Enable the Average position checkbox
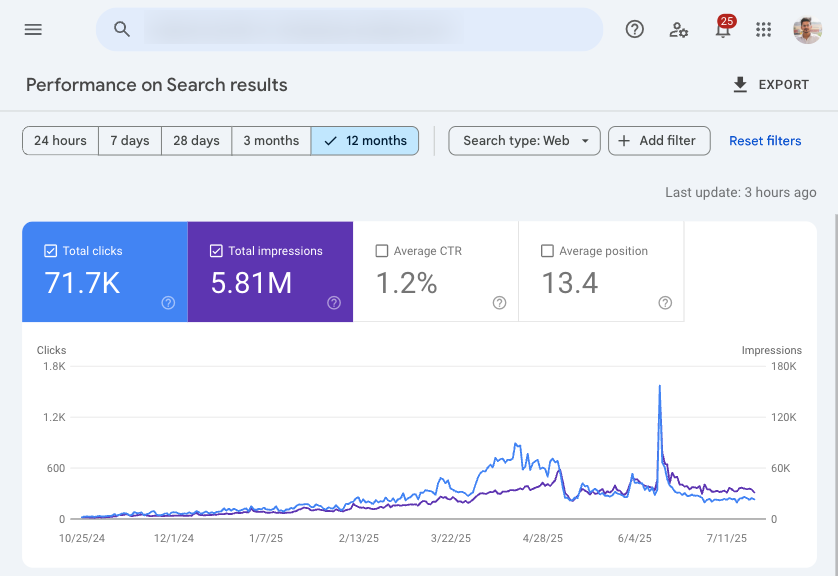Viewport: 838px width, 576px height. [546, 251]
